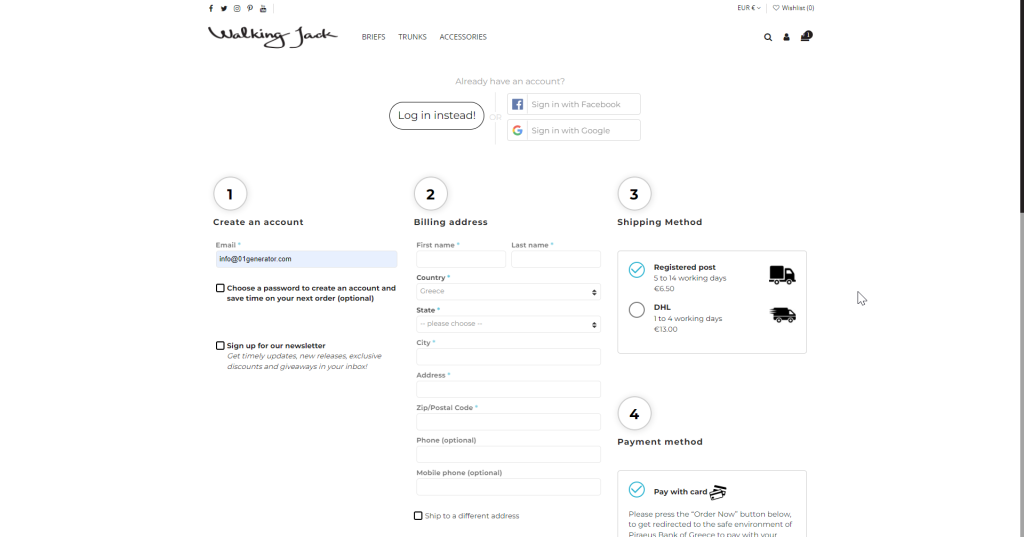
Task: Open the State dropdown
Action: (508, 324)
